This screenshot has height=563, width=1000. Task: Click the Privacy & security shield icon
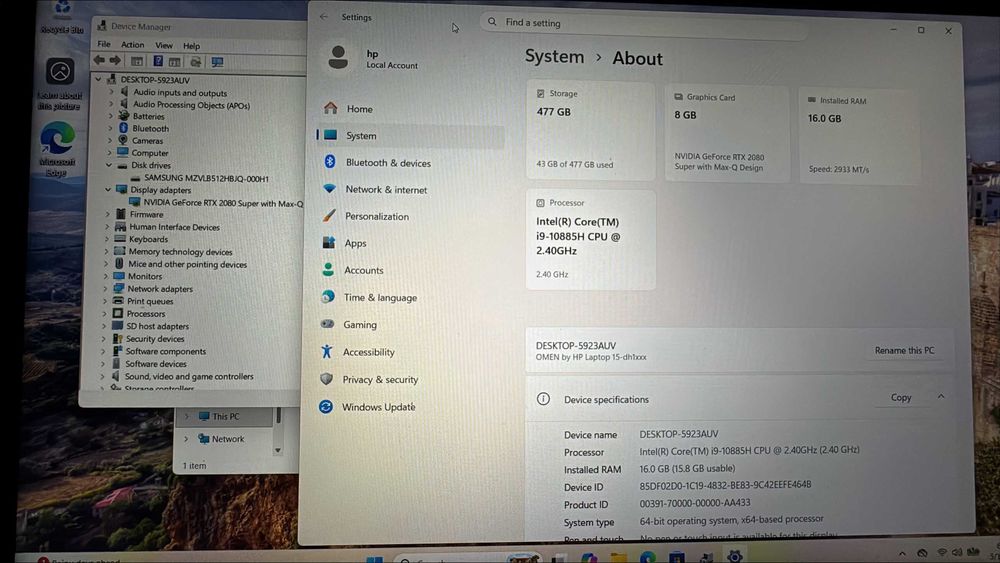click(x=327, y=379)
